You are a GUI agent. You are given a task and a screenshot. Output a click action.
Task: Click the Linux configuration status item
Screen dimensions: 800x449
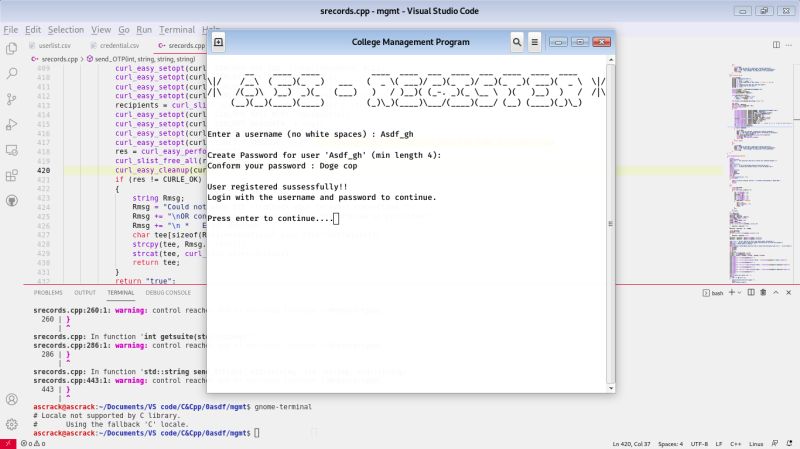click(x=756, y=444)
